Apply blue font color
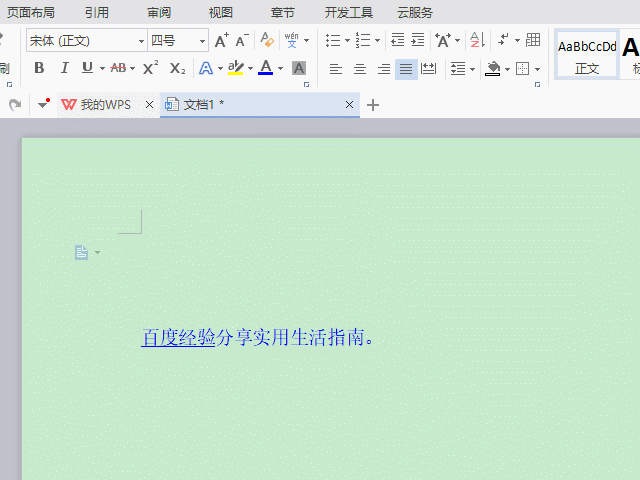The height and width of the screenshot is (480, 640). [266, 68]
